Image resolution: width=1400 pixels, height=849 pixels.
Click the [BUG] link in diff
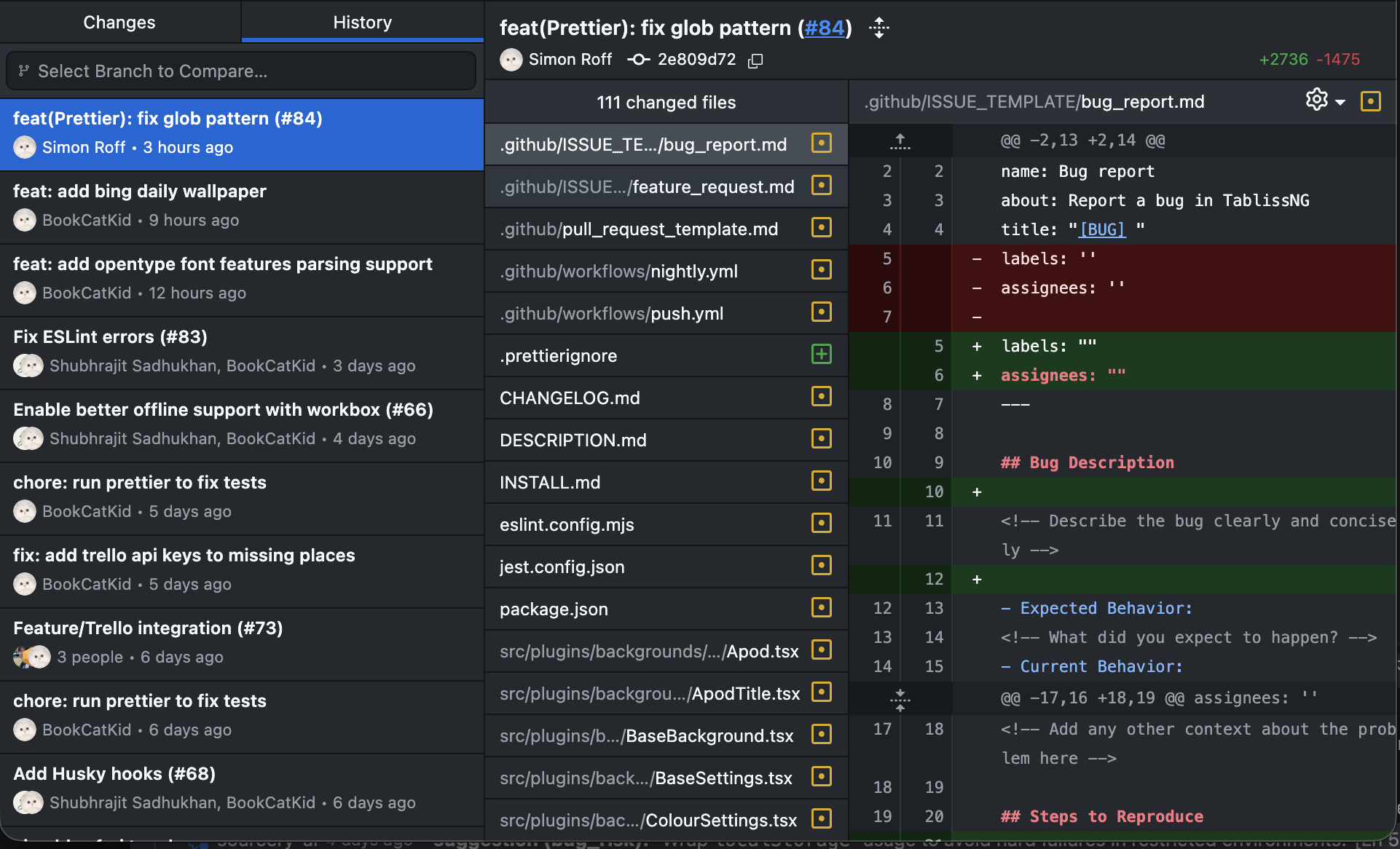[1102, 229]
